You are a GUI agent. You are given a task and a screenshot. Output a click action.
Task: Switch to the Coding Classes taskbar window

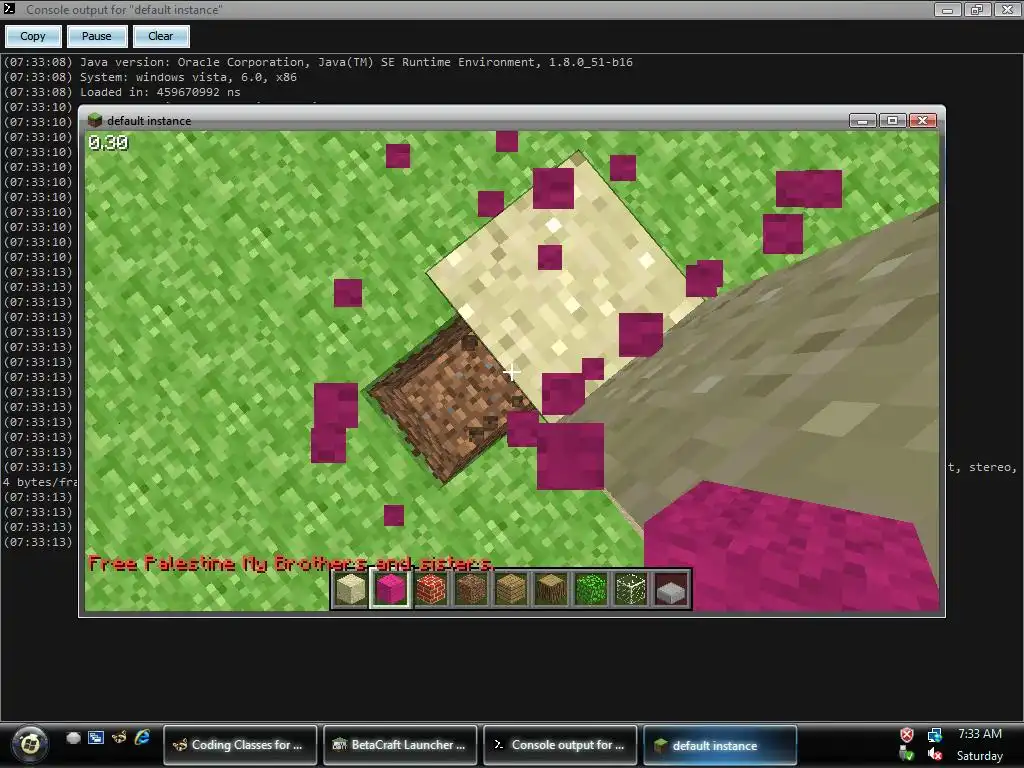coord(240,744)
